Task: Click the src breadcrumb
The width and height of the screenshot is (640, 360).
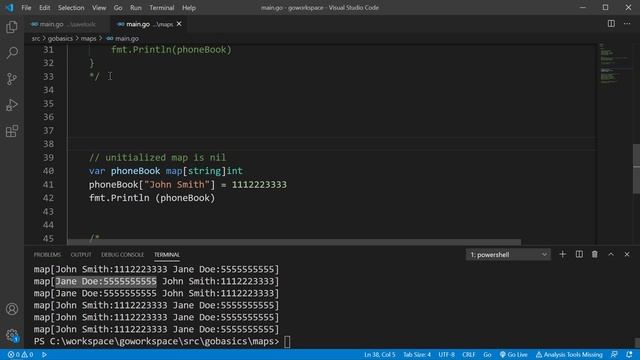Action: [x=36, y=38]
